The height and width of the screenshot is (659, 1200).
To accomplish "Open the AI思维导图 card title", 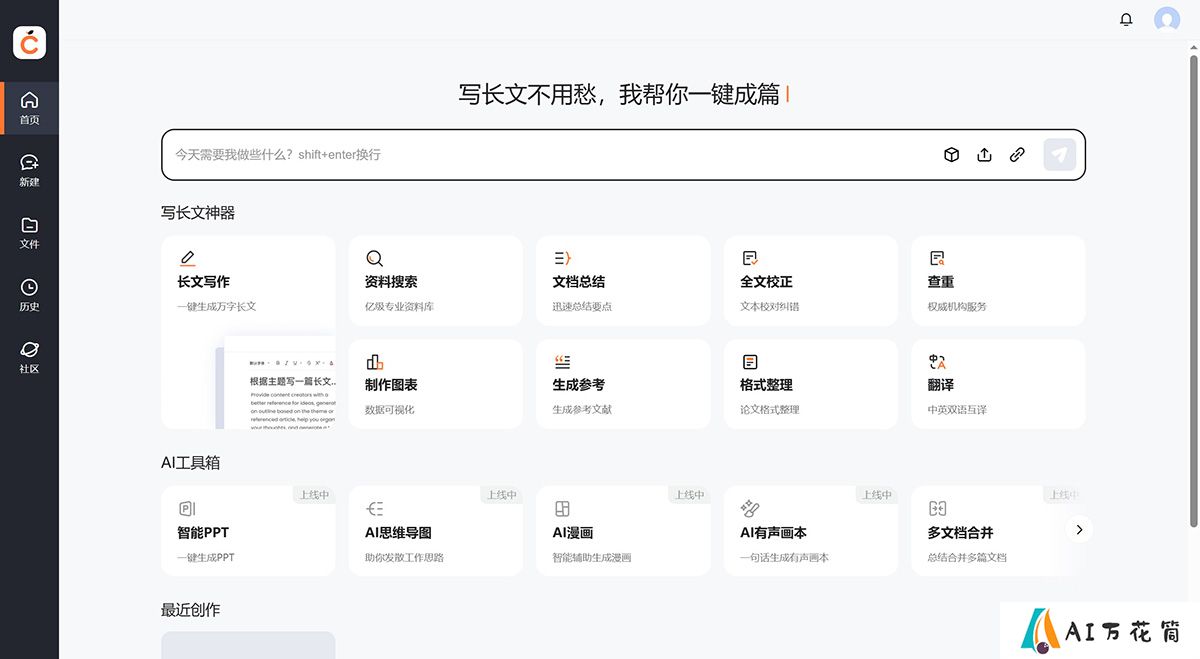I will (x=398, y=533).
